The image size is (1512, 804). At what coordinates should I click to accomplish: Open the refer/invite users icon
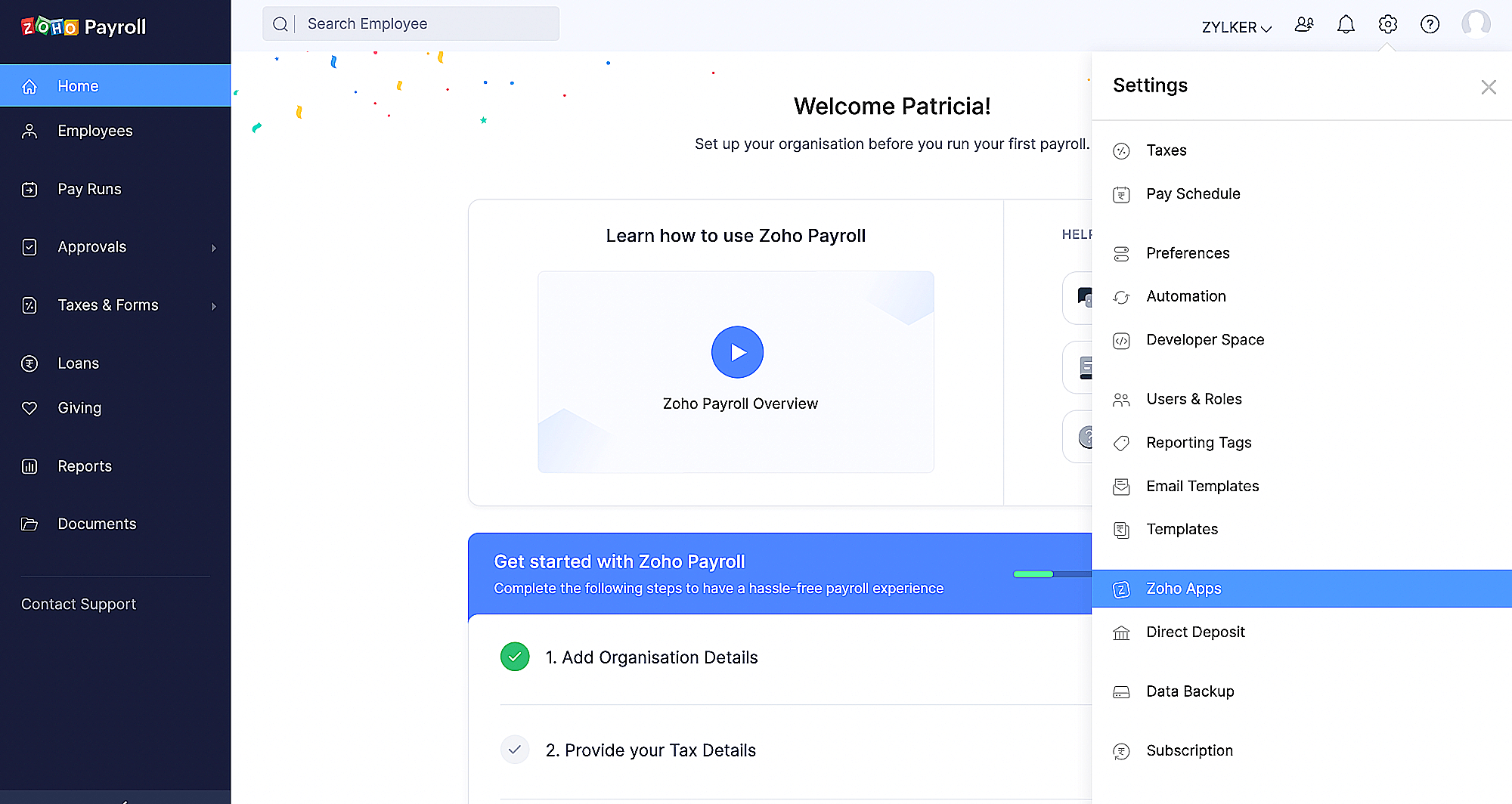[1304, 25]
